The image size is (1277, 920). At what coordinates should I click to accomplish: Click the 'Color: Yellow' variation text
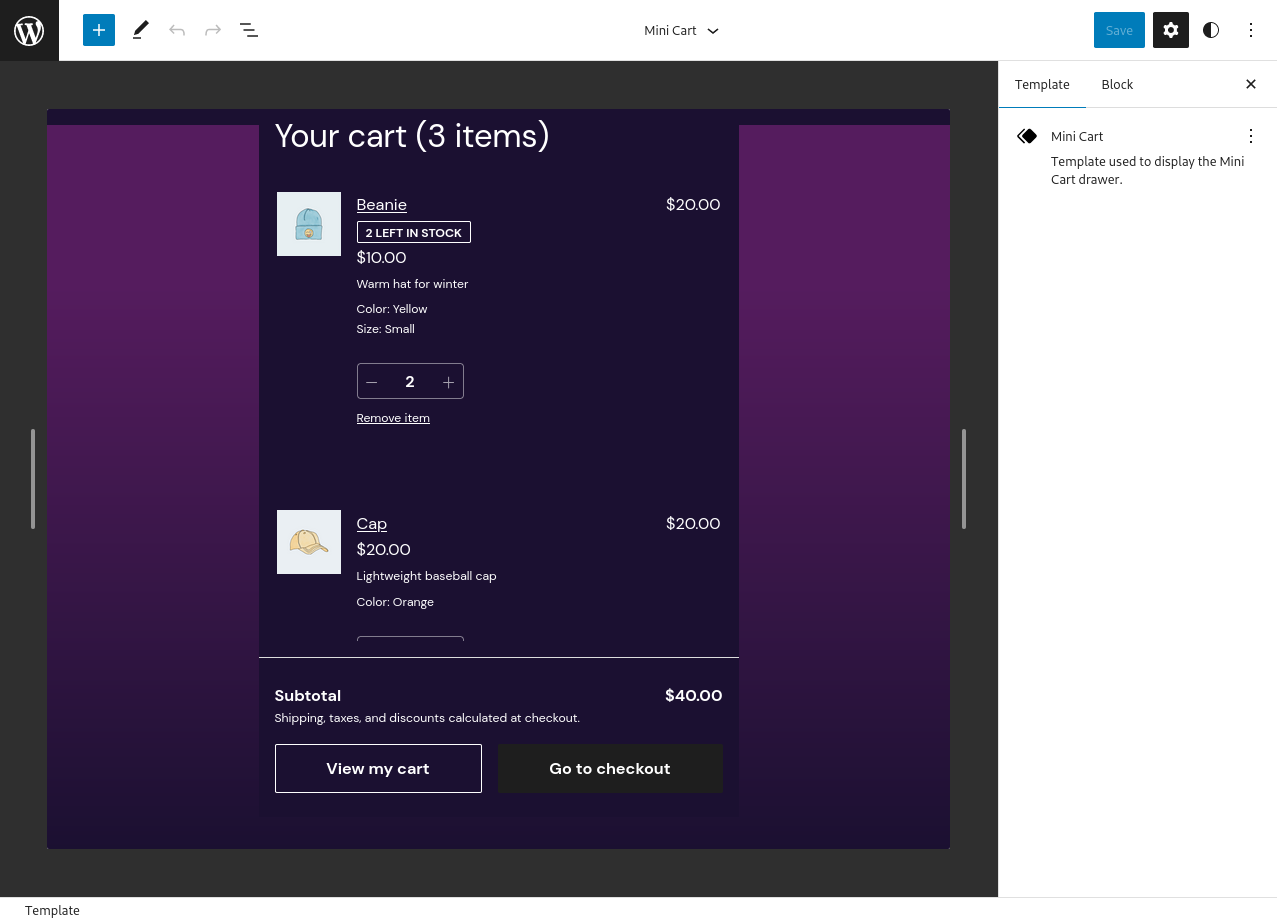click(x=392, y=309)
